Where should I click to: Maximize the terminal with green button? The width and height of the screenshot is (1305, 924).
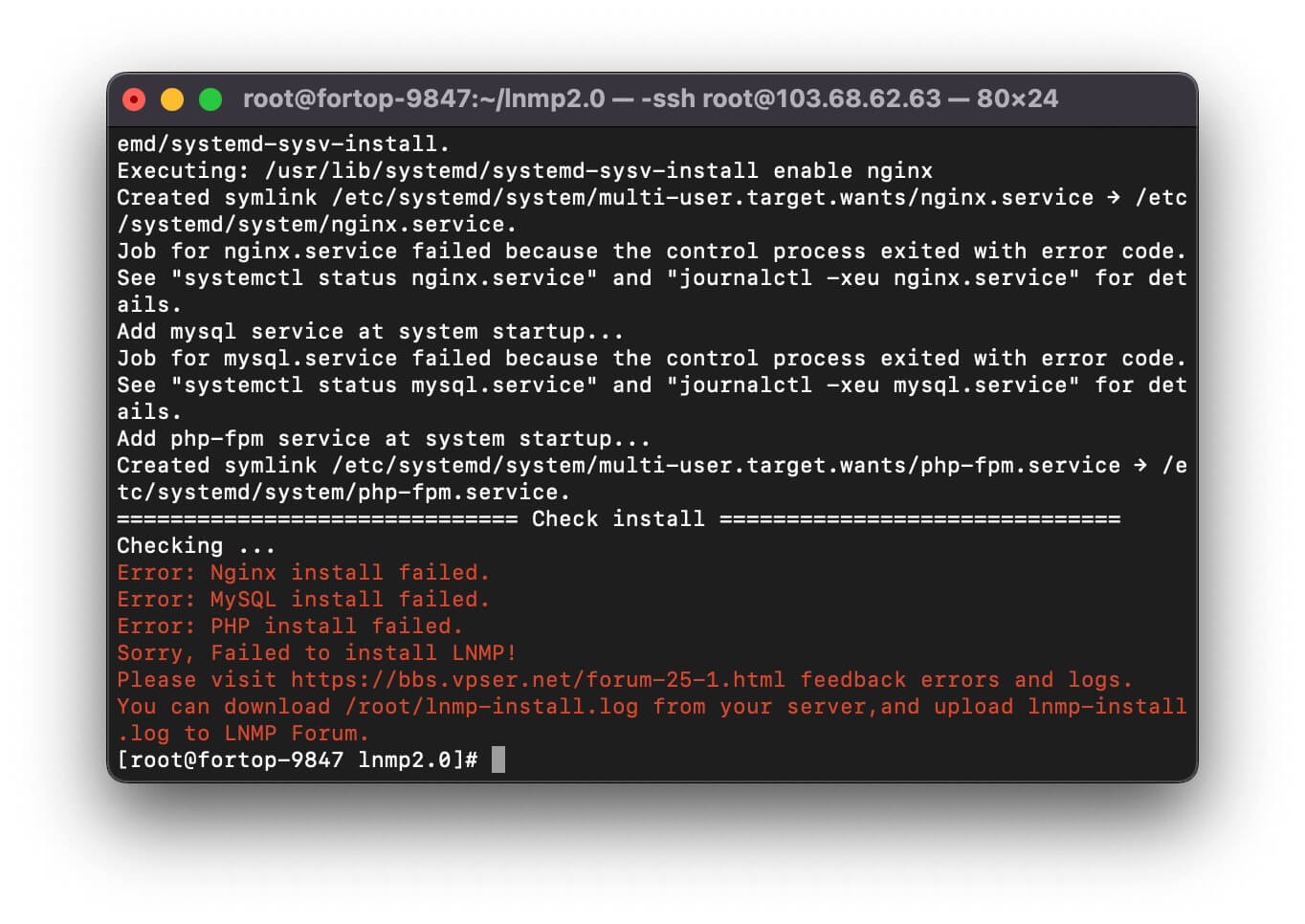click(210, 99)
